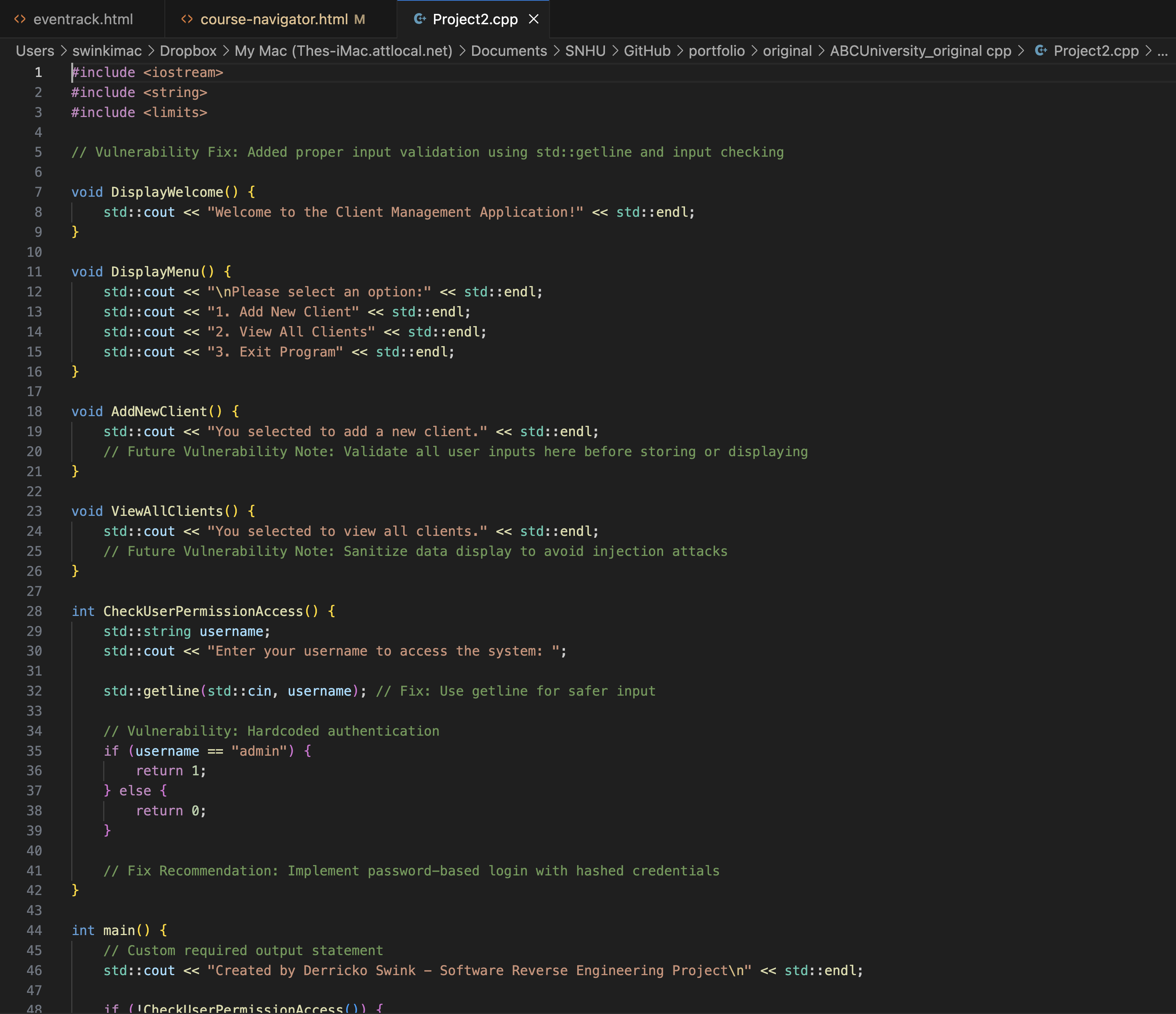
Task: Click the Project2.cpp breadcrumb label
Action: 1096,51
